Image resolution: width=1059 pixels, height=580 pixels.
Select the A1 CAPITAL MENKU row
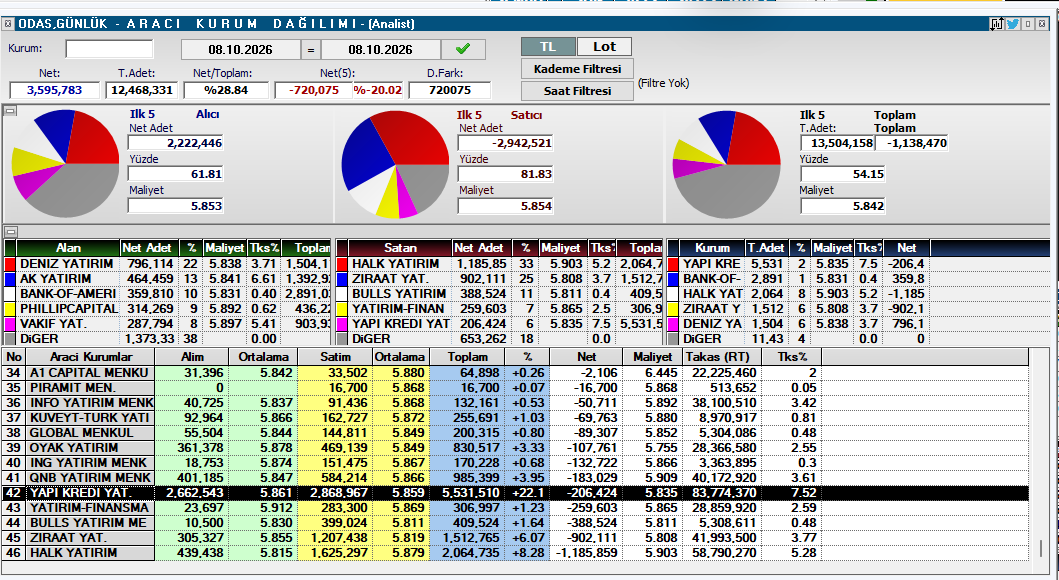coord(515,373)
